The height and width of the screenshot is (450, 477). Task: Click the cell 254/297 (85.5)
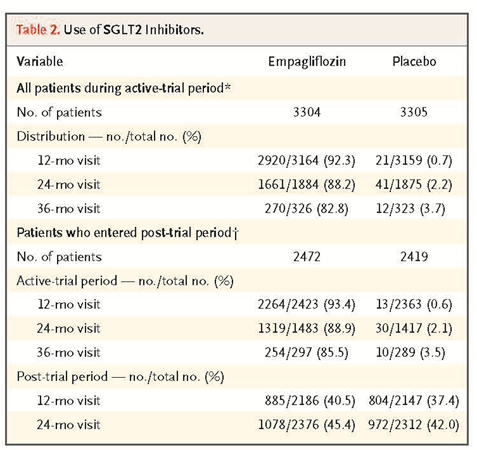[x=306, y=353]
